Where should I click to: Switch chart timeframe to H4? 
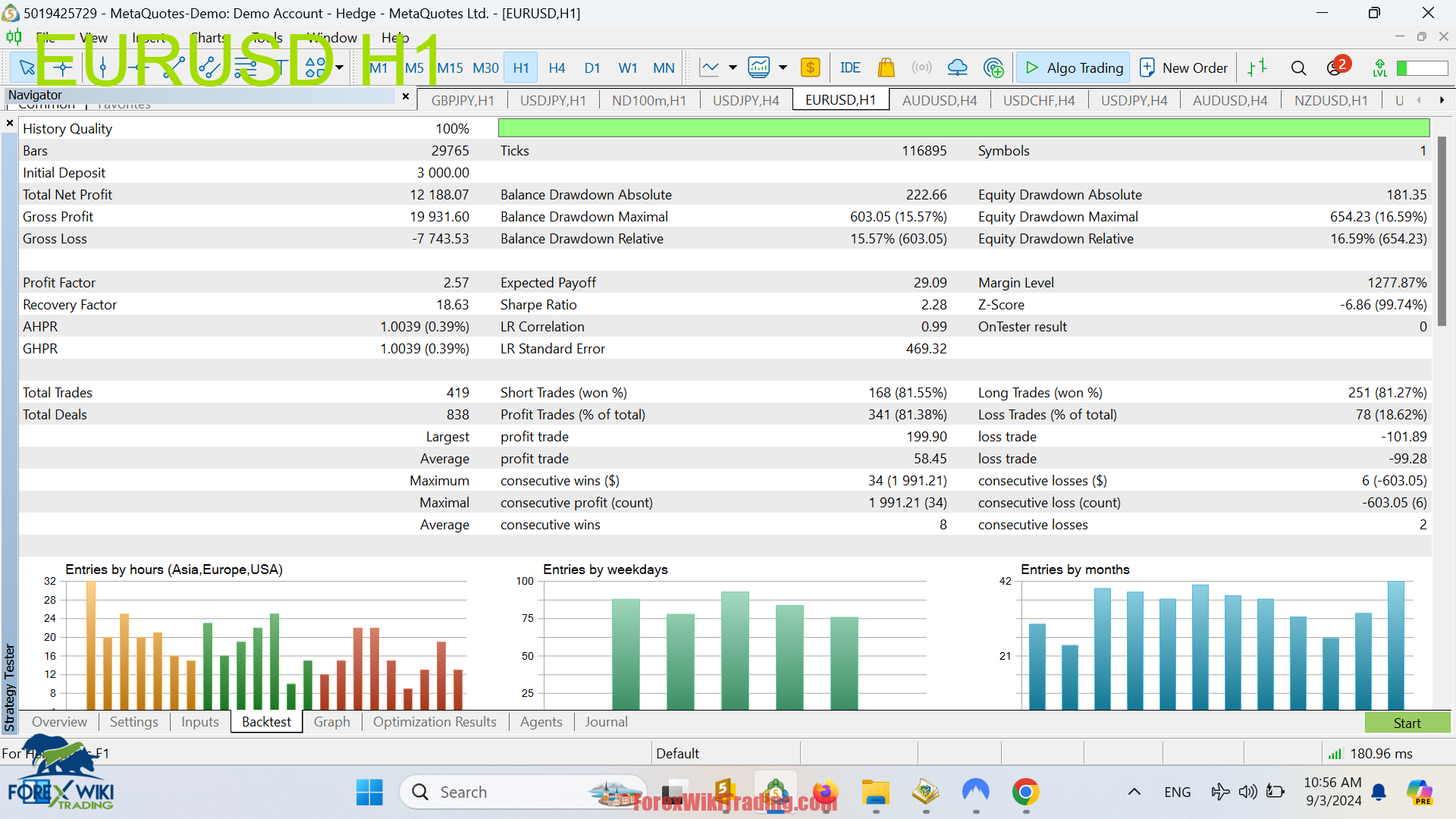pyautogui.click(x=557, y=68)
